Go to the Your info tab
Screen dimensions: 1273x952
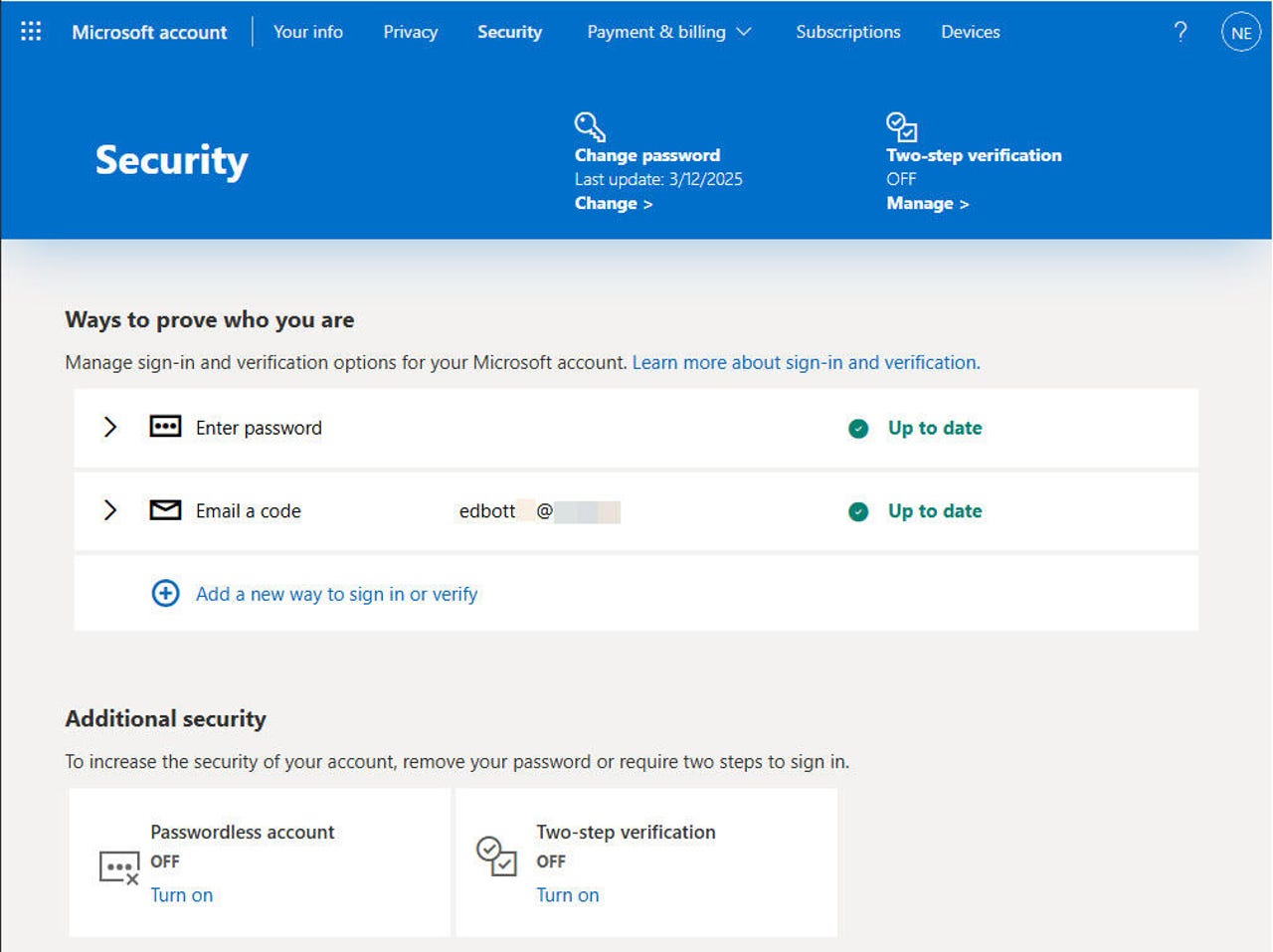coord(308,32)
